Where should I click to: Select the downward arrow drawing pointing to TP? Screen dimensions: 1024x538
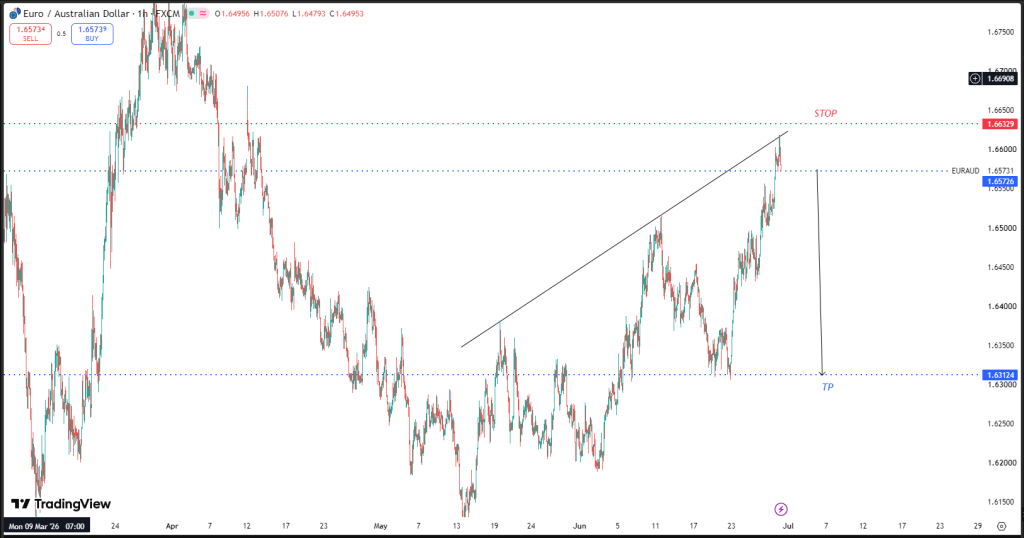tap(820, 274)
